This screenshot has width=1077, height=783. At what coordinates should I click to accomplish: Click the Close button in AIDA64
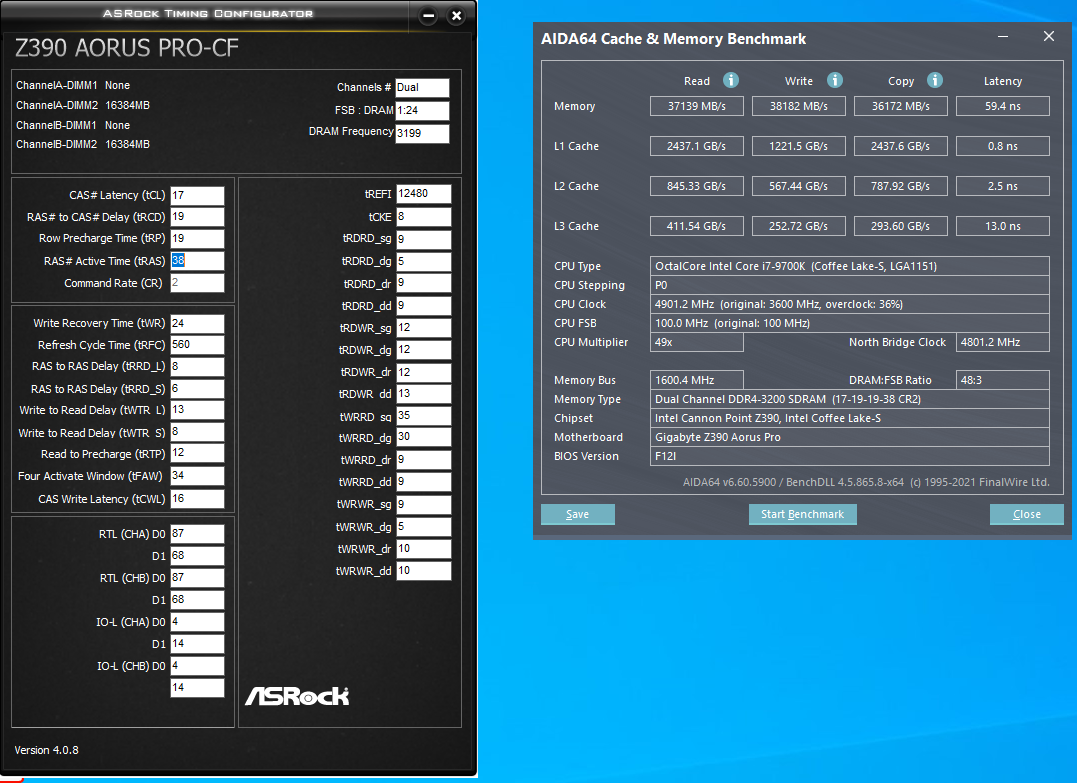coord(1026,514)
